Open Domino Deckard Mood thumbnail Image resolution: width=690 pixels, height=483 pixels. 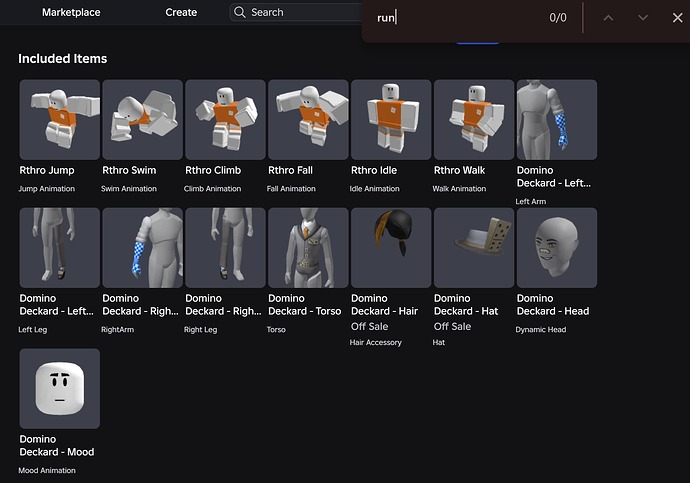[60, 388]
